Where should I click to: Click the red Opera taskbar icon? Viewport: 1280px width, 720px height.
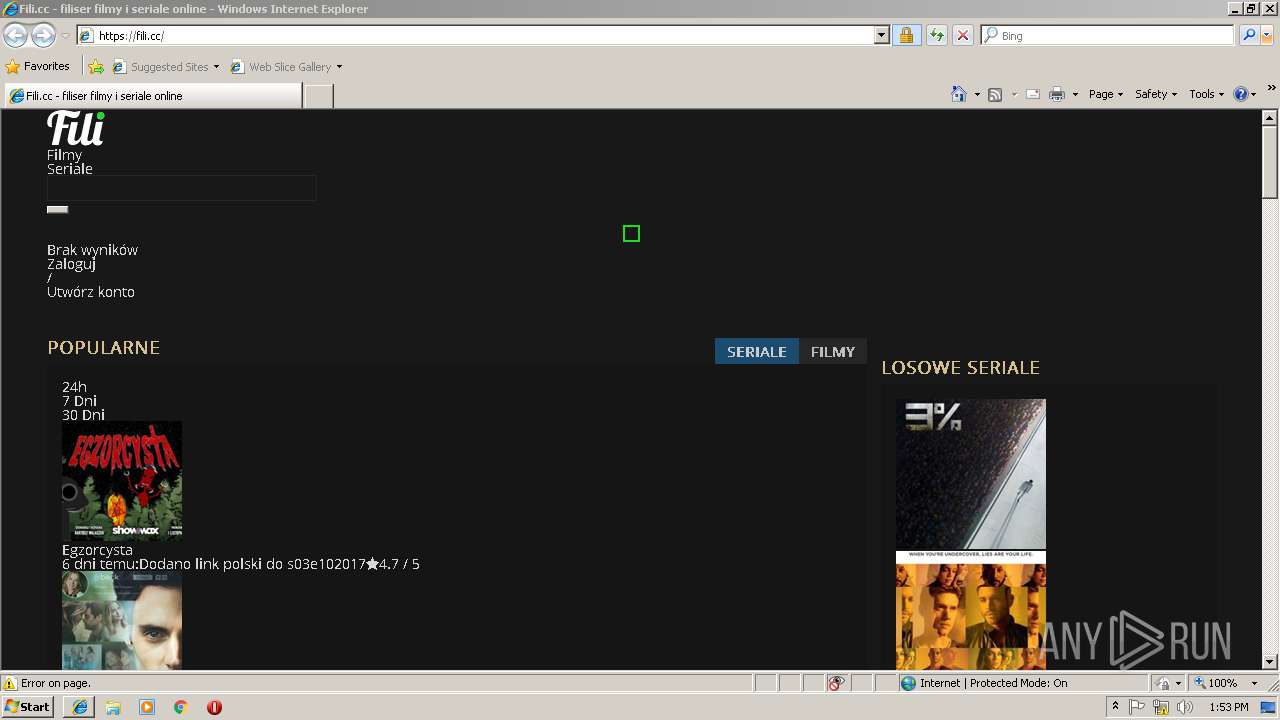coord(214,707)
